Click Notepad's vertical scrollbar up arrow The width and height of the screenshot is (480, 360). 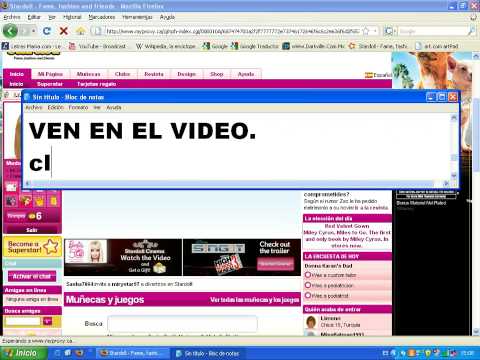[x=454, y=117]
